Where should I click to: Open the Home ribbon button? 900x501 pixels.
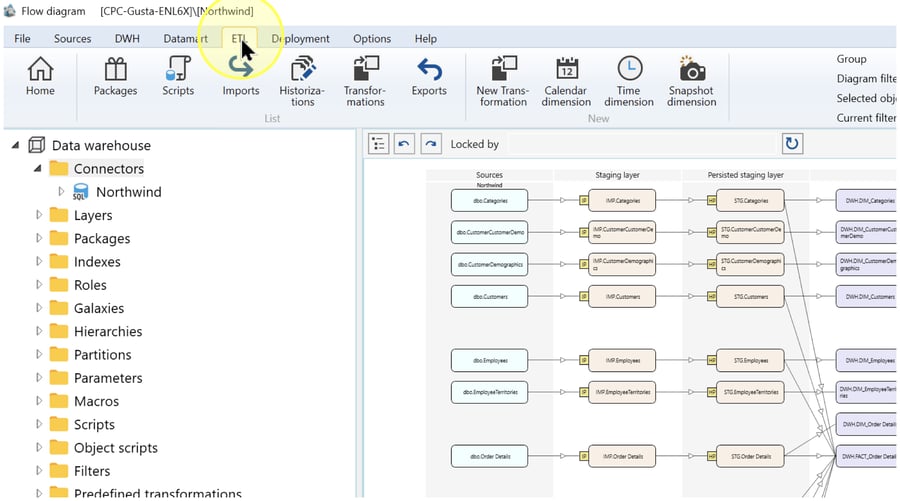pos(40,76)
